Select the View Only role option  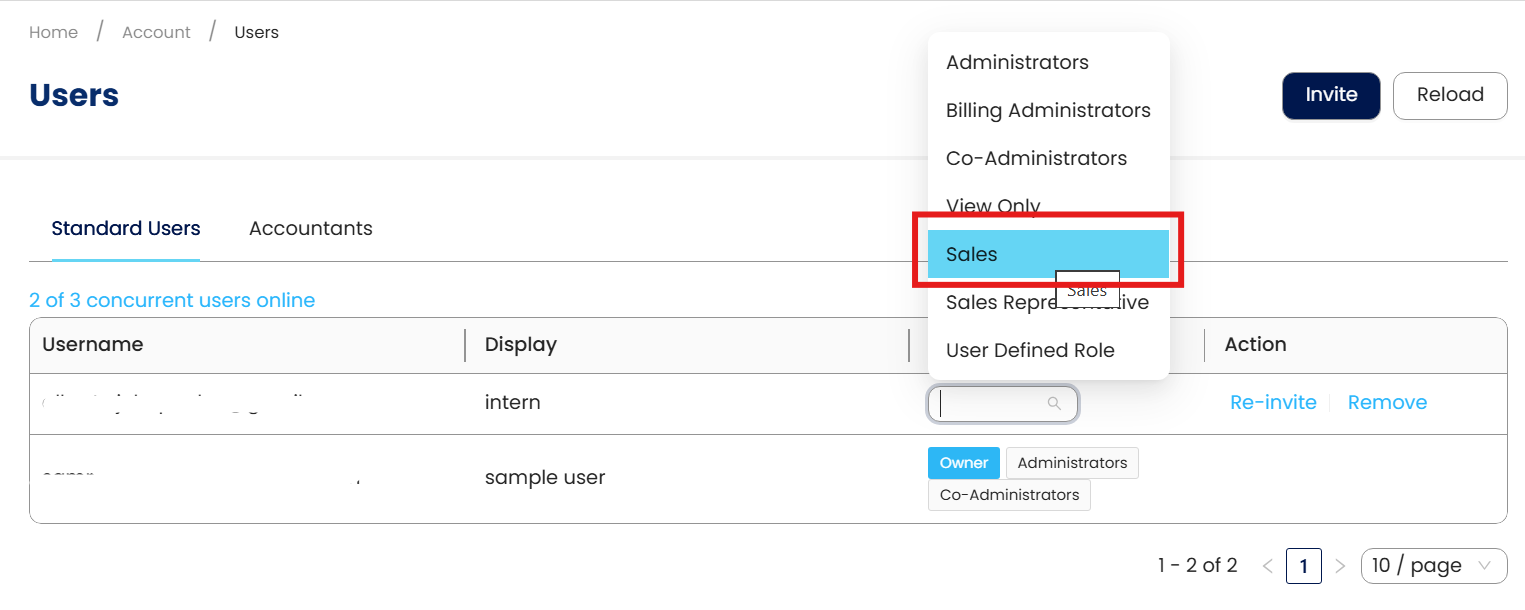[993, 205]
